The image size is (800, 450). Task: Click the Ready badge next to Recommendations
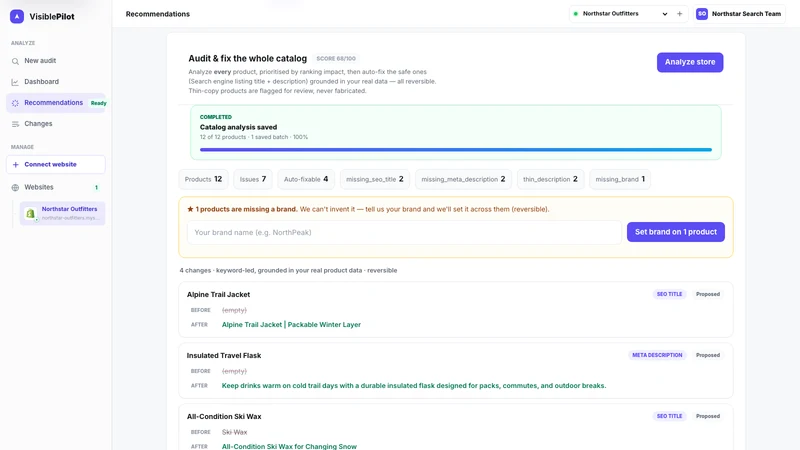[x=98, y=103]
